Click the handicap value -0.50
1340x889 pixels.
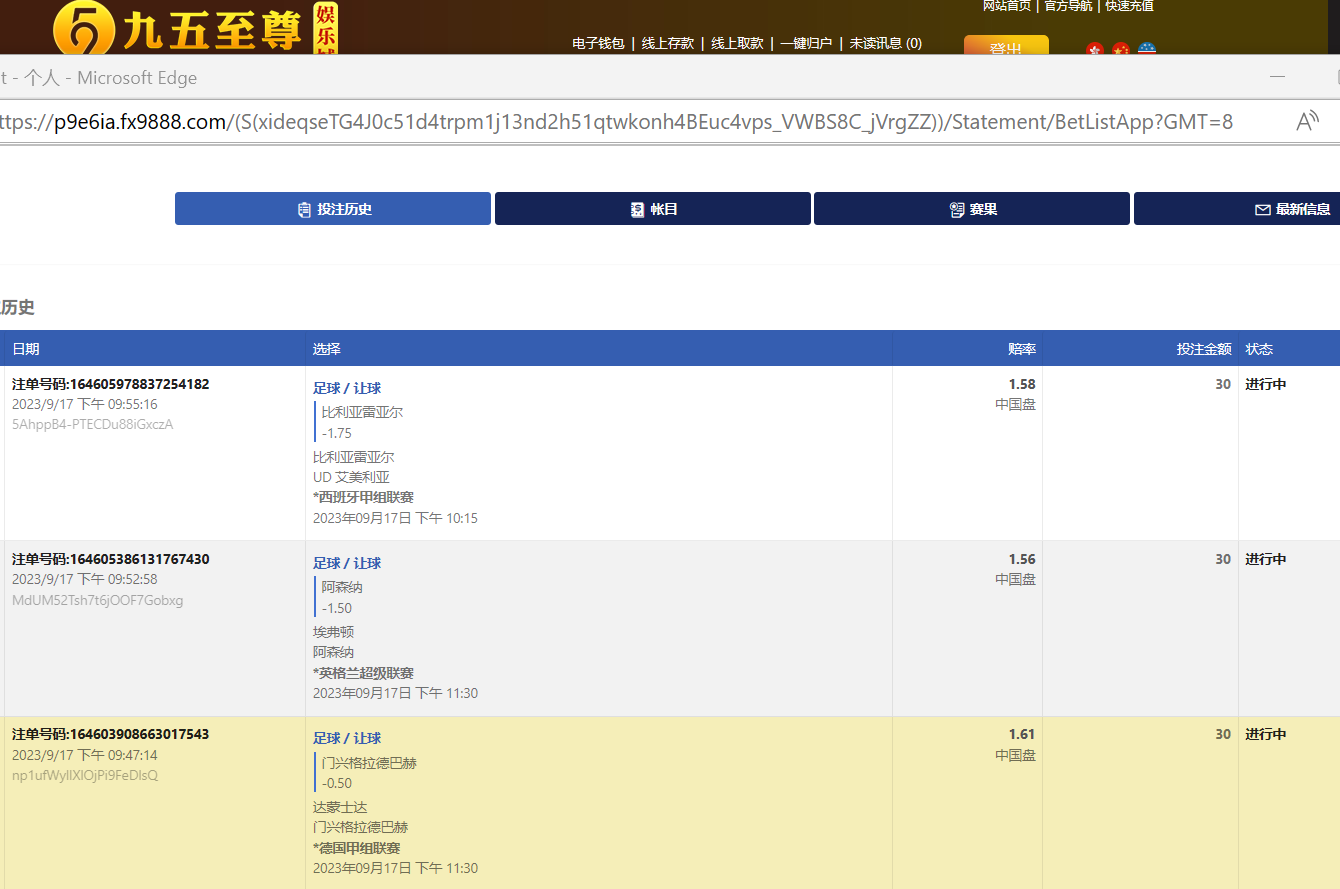coord(337,783)
